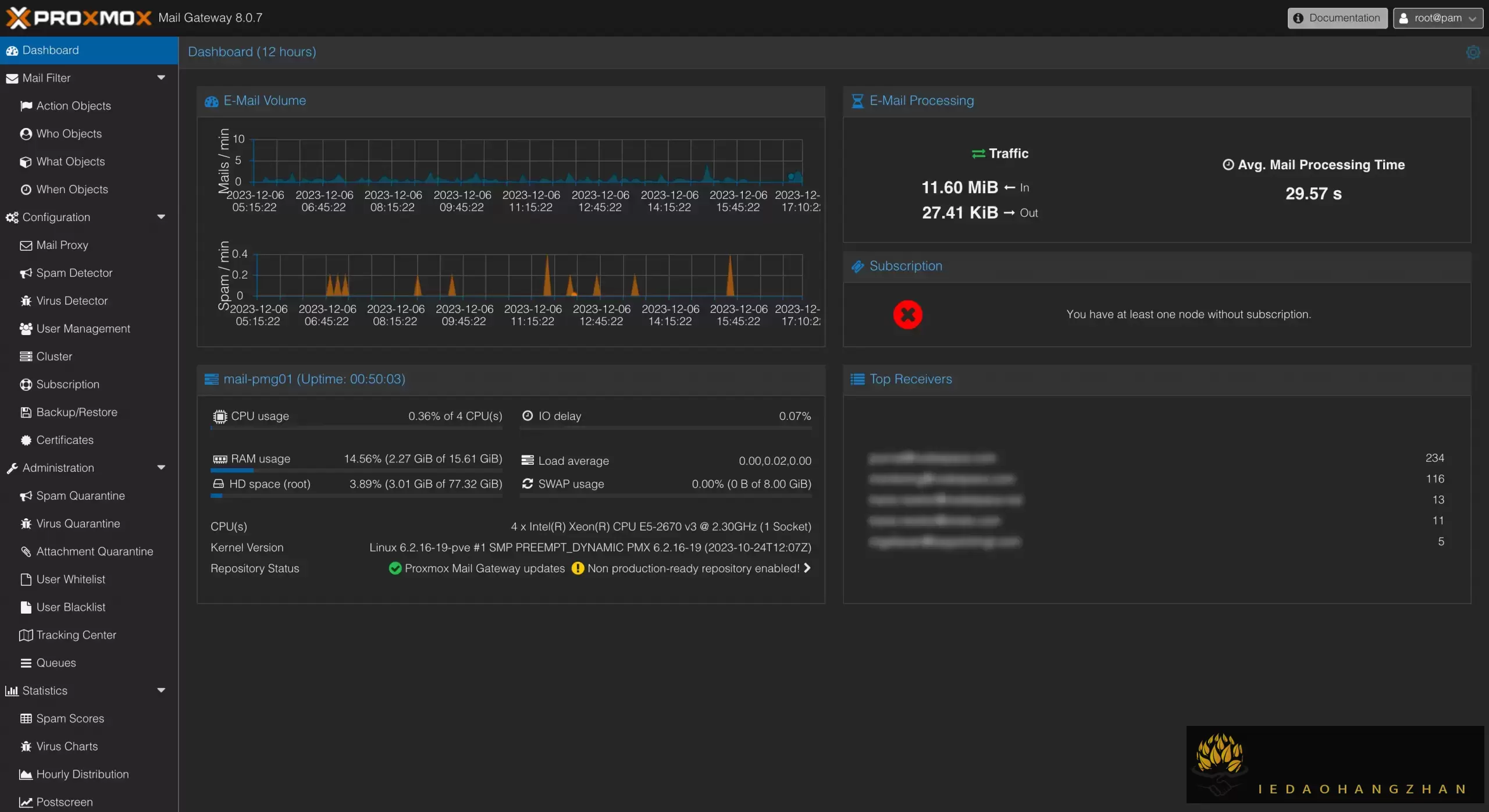Image resolution: width=1489 pixels, height=812 pixels.
Task: Click the When Objects clock icon
Action: click(x=26, y=190)
